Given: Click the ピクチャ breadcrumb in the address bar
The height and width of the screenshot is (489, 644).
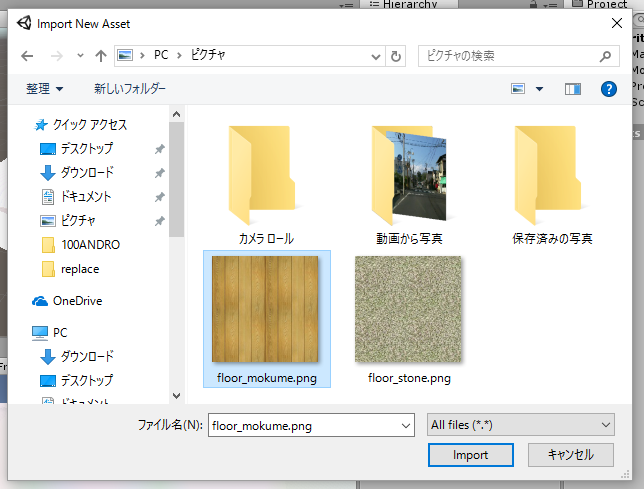Looking at the screenshot, I should click(x=208, y=55).
